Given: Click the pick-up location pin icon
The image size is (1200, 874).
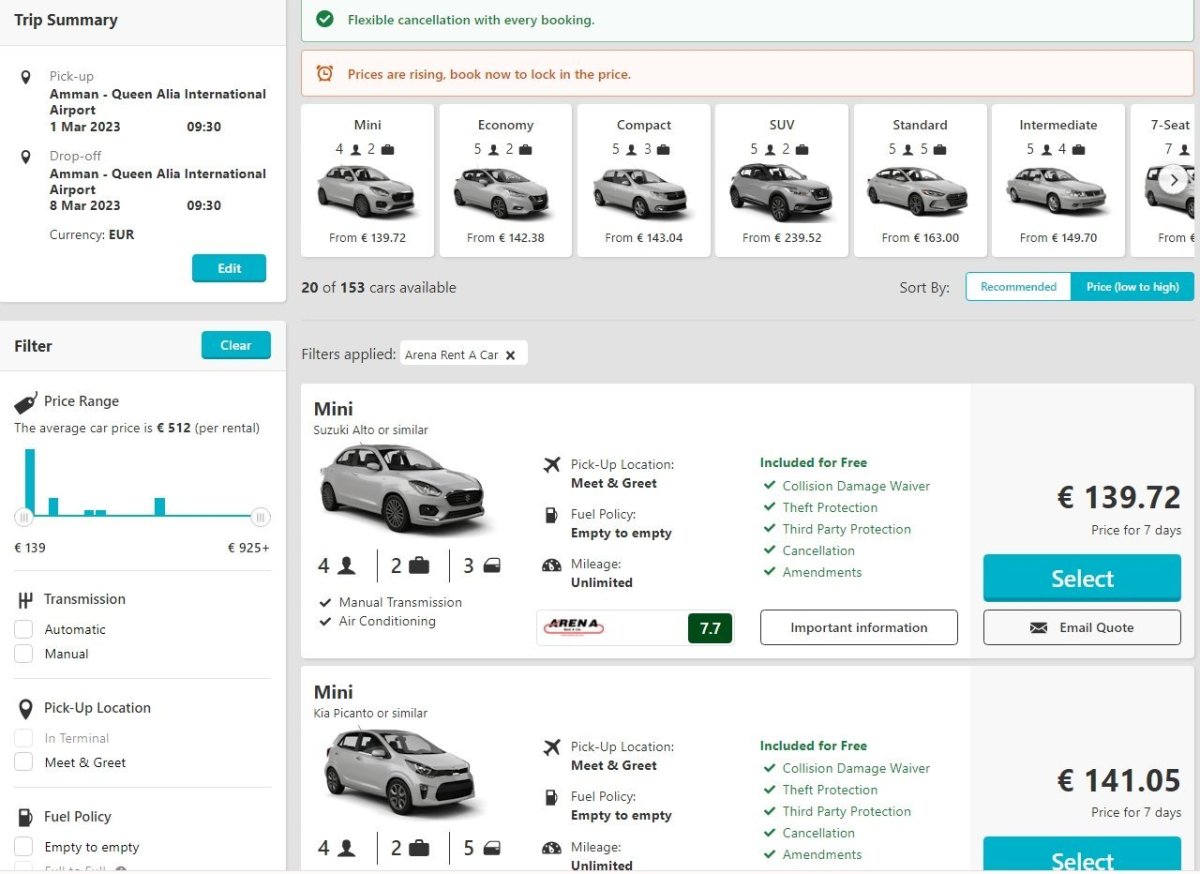Looking at the screenshot, I should pos(26,77).
